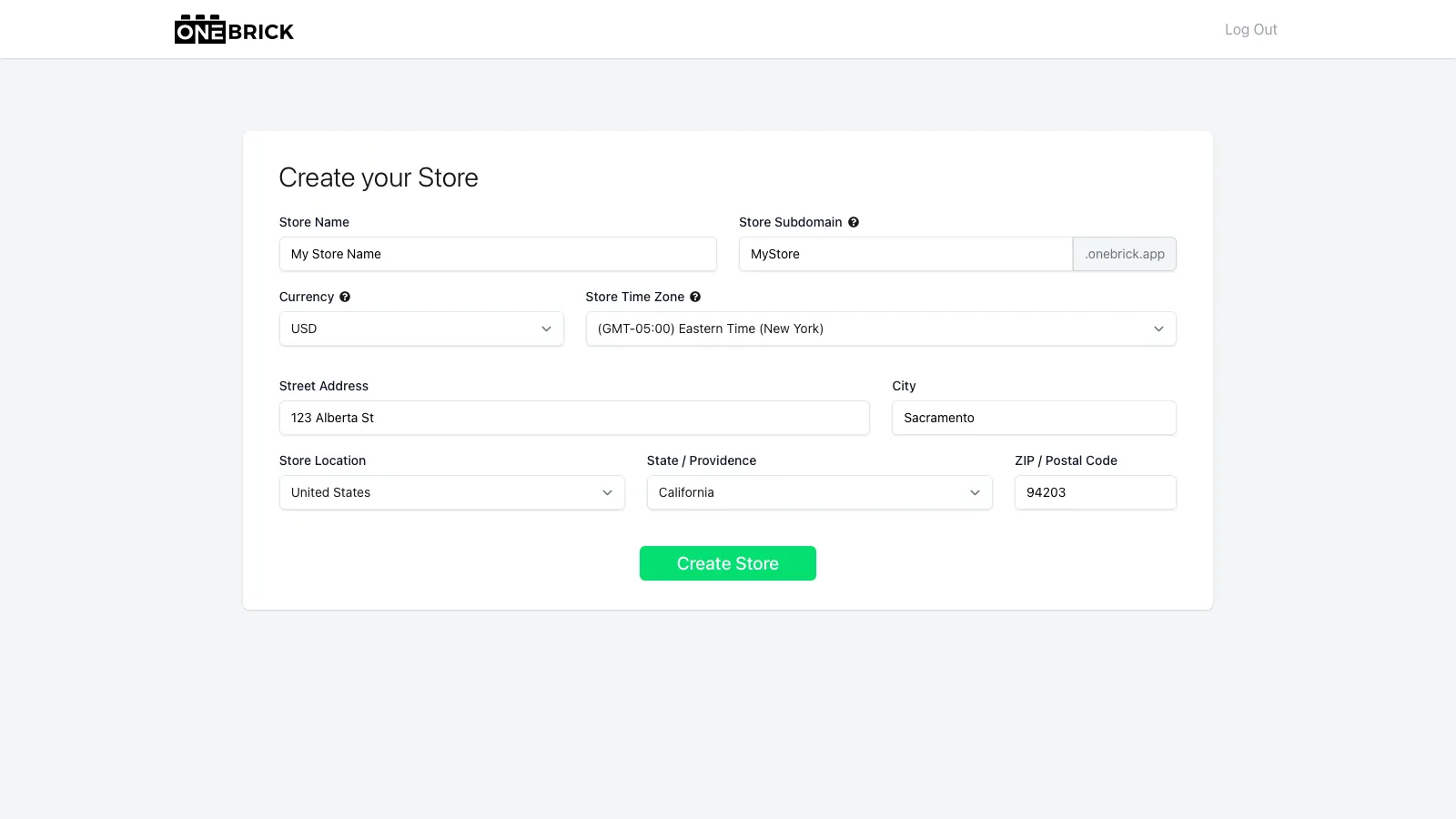Open the California state dropdown
The height and width of the screenshot is (819, 1456).
point(820,492)
